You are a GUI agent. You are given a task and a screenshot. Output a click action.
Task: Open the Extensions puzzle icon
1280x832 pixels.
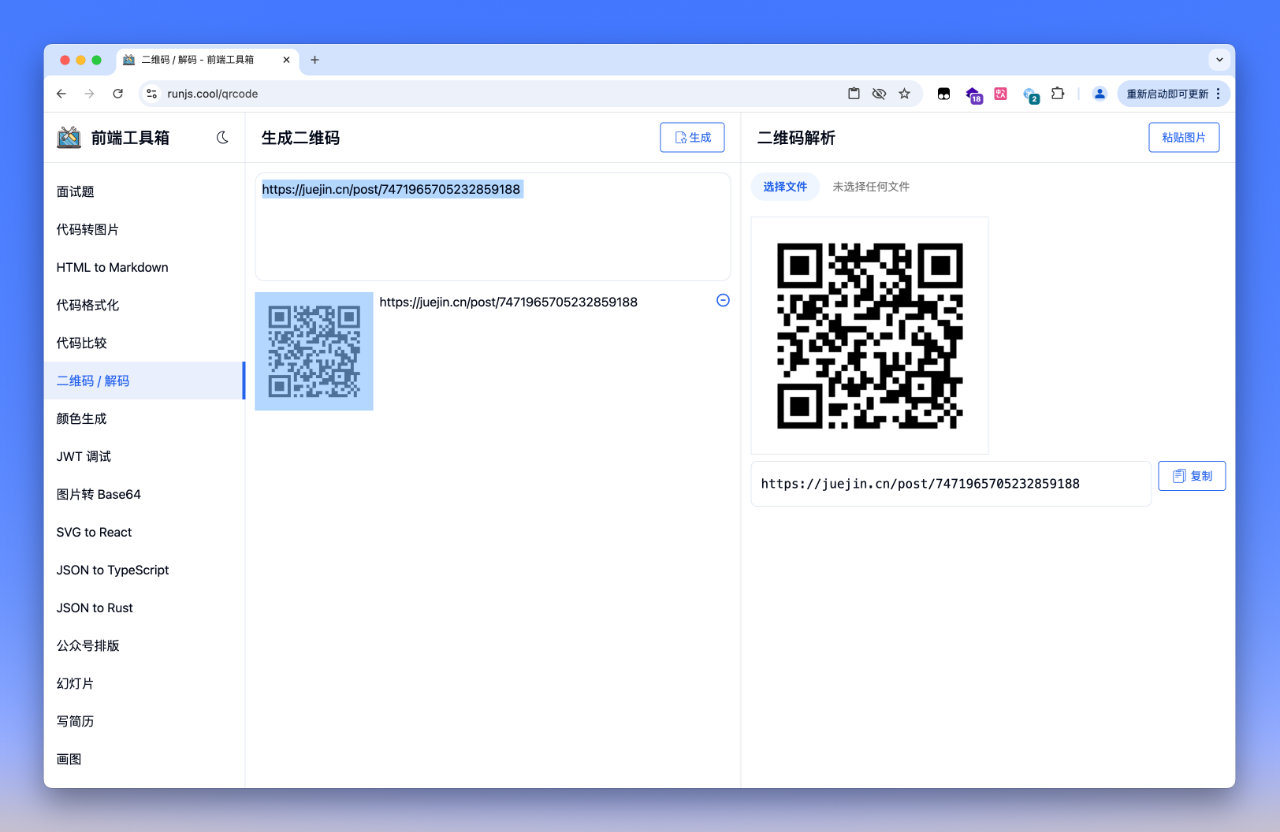1057,94
